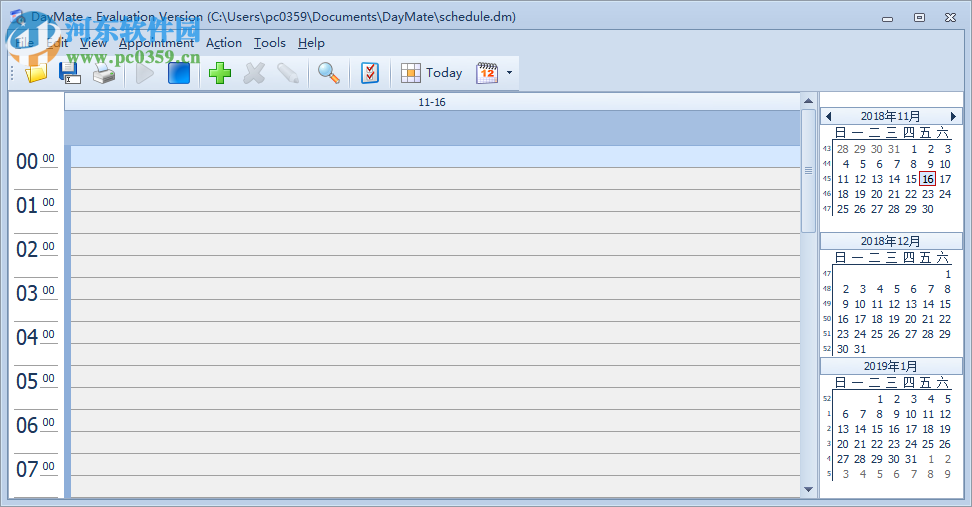972x507 pixels.
Task: Search appointments with magnifying glass icon
Action: pyautogui.click(x=329, y=73)
